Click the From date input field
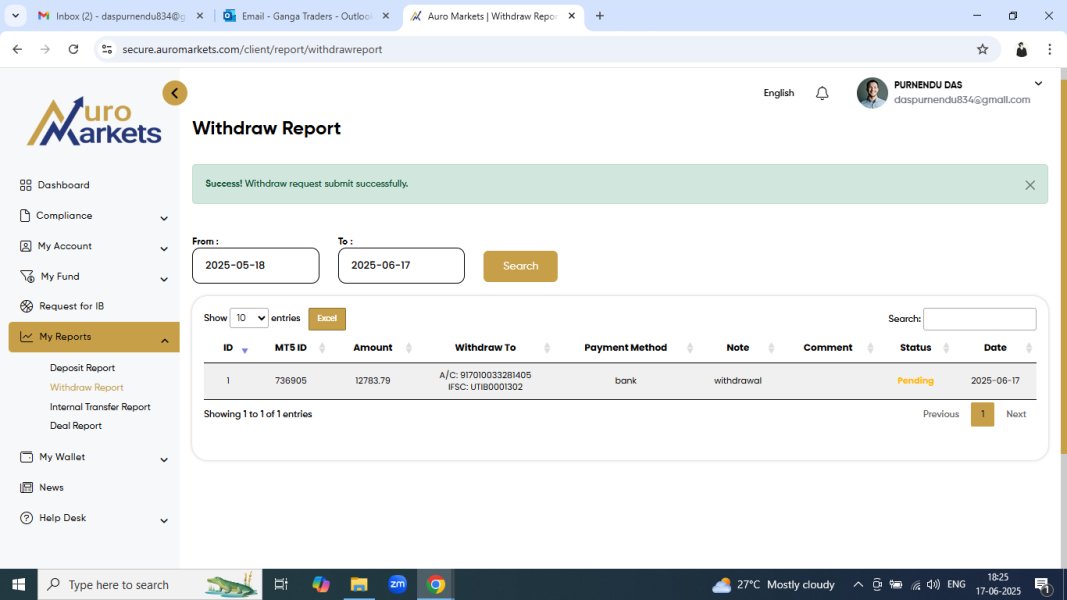This screenshot has height=600, width=1067. click(x=255, y=266)
